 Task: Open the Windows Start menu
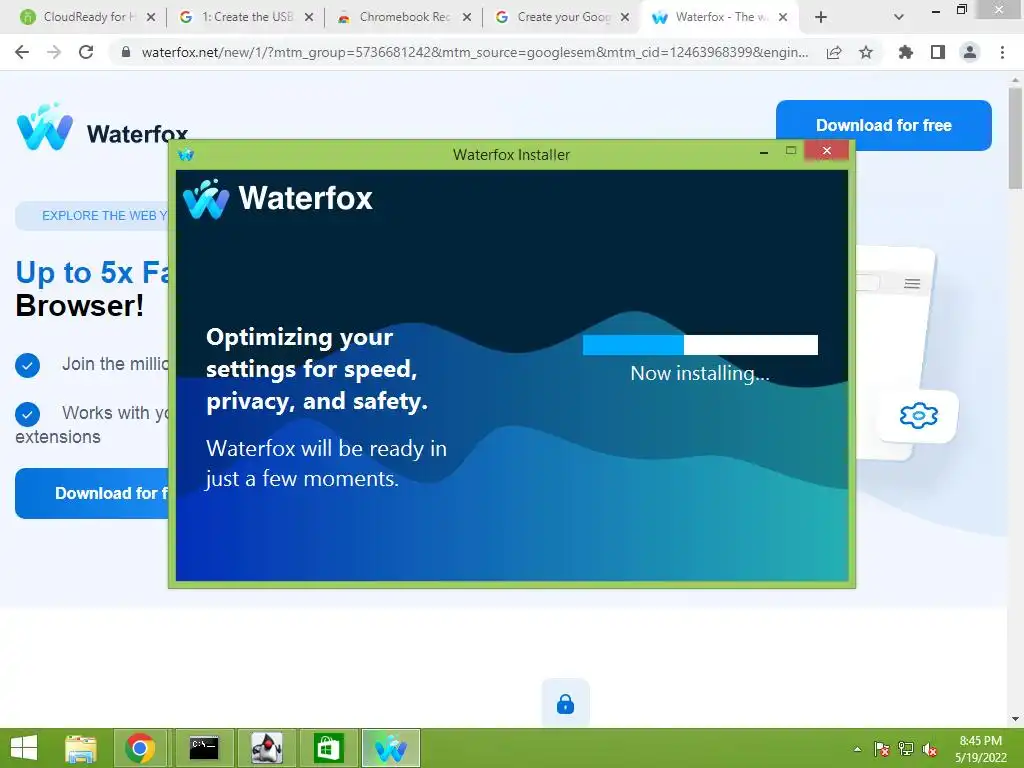click(x=24, y=748)
